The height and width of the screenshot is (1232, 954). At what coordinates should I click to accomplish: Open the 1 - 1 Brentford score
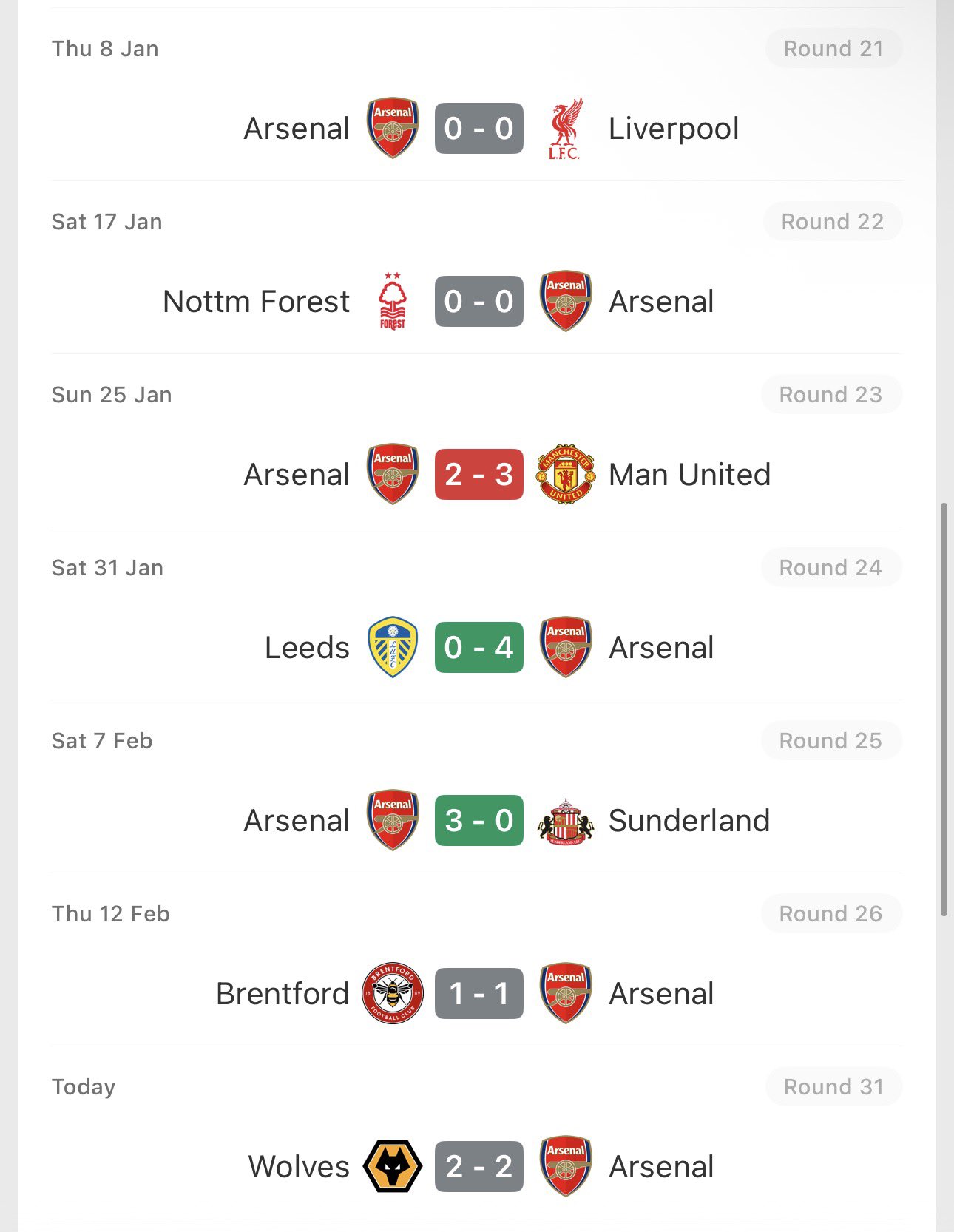coord(479,994)
